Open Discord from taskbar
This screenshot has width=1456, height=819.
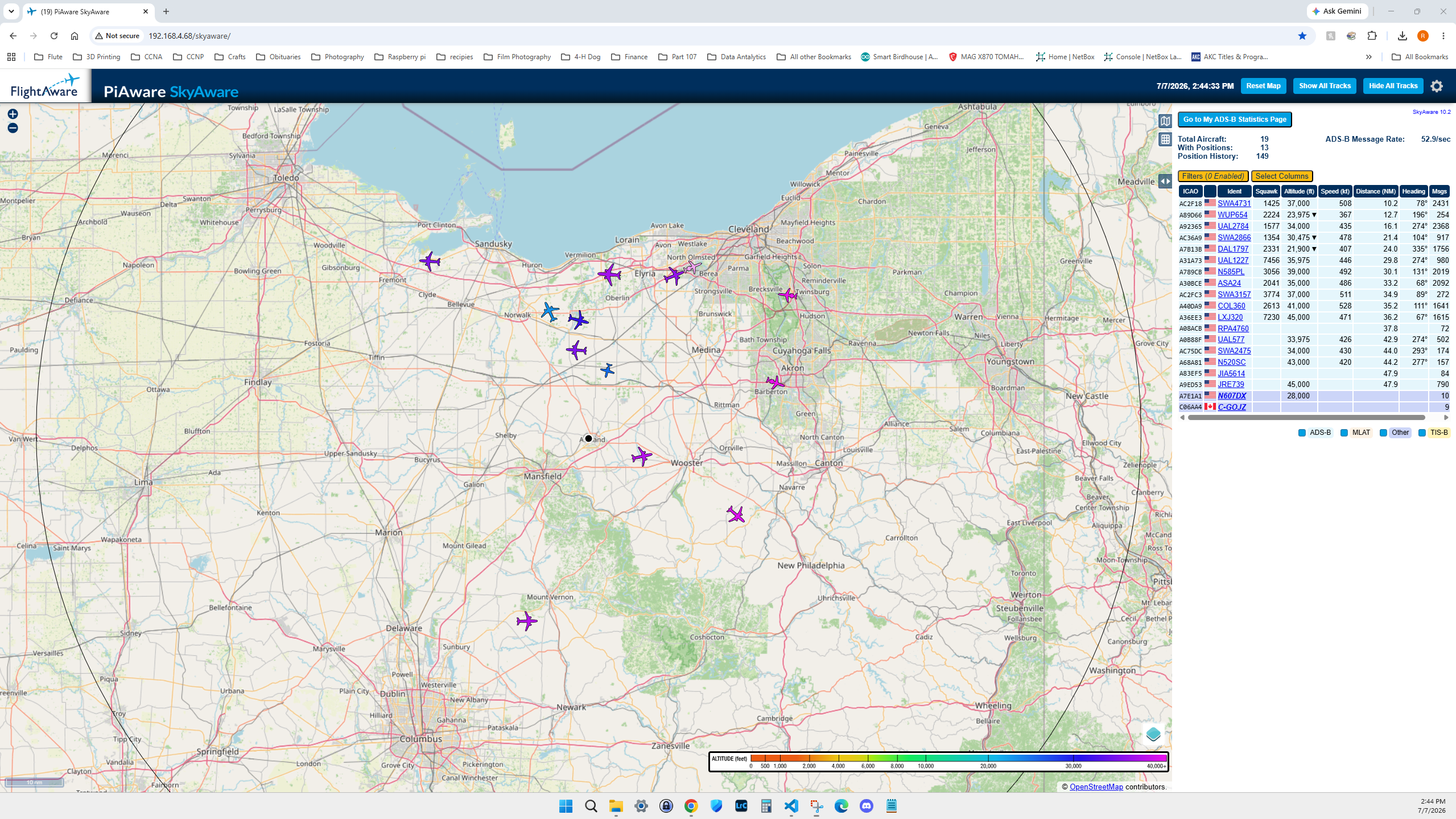866,806
